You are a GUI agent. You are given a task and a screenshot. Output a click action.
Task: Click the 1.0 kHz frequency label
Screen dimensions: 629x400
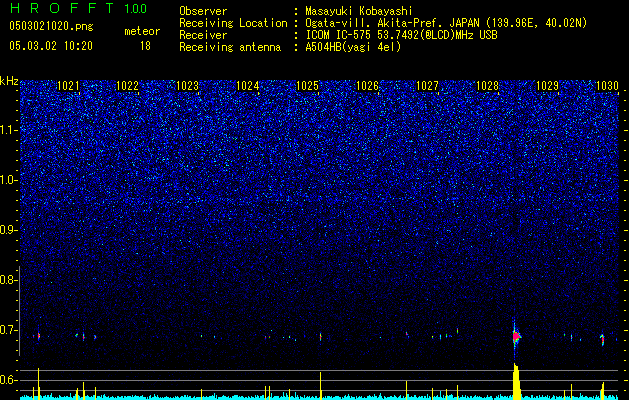click(x=8, y=180)
